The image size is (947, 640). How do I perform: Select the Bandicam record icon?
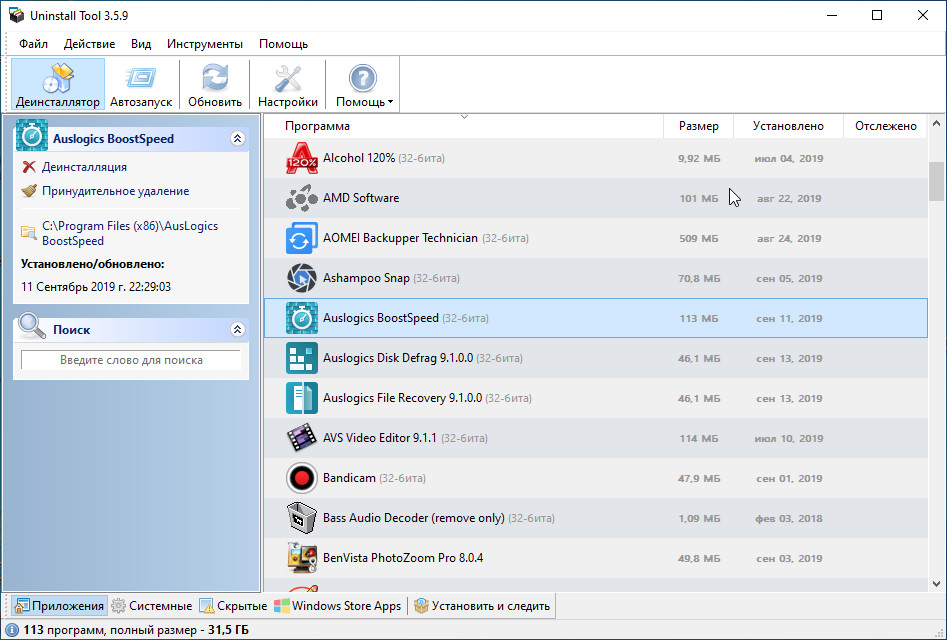(x=301, y=478)
